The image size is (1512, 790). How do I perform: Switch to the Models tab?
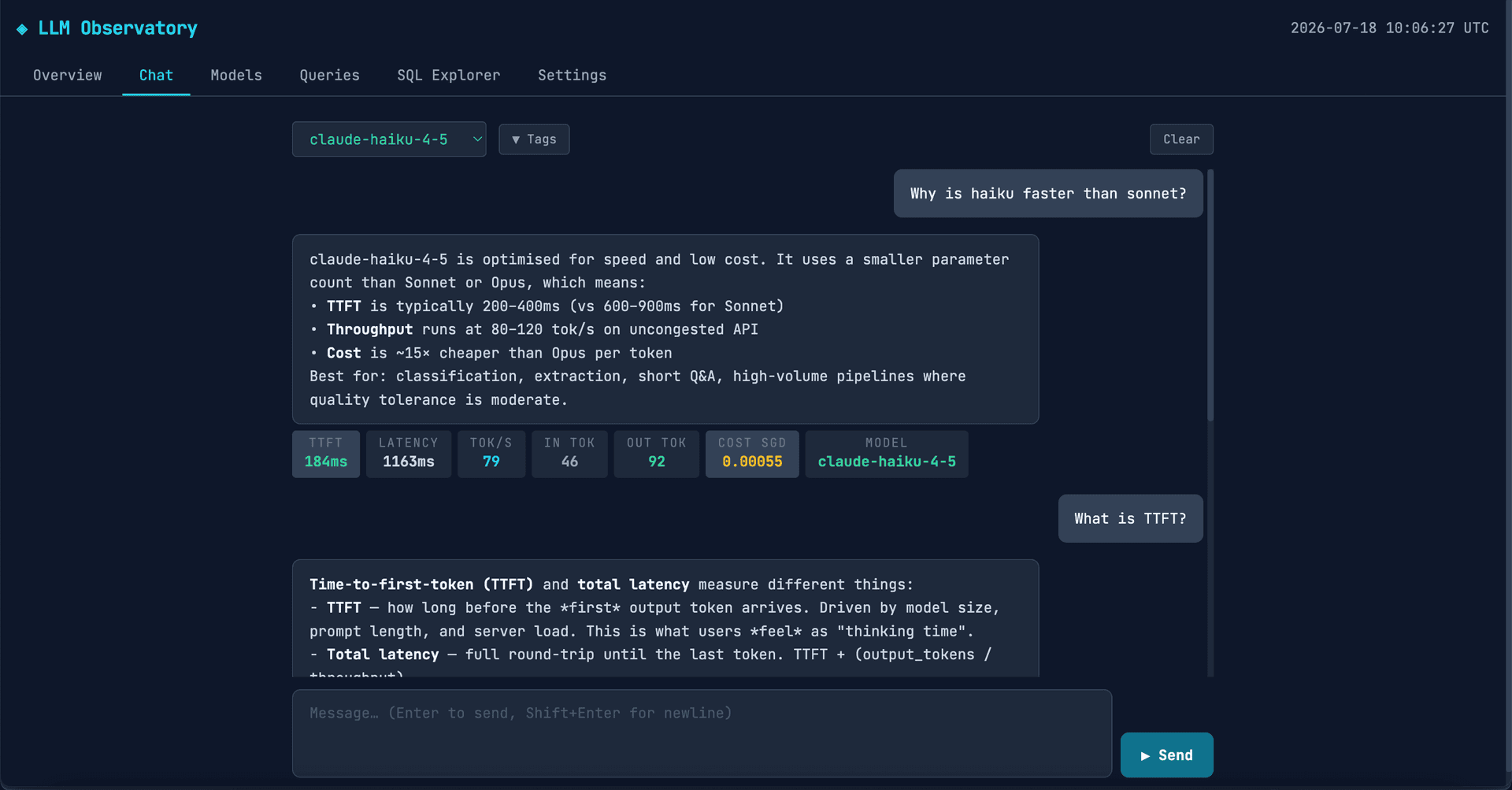coord(236,76)
